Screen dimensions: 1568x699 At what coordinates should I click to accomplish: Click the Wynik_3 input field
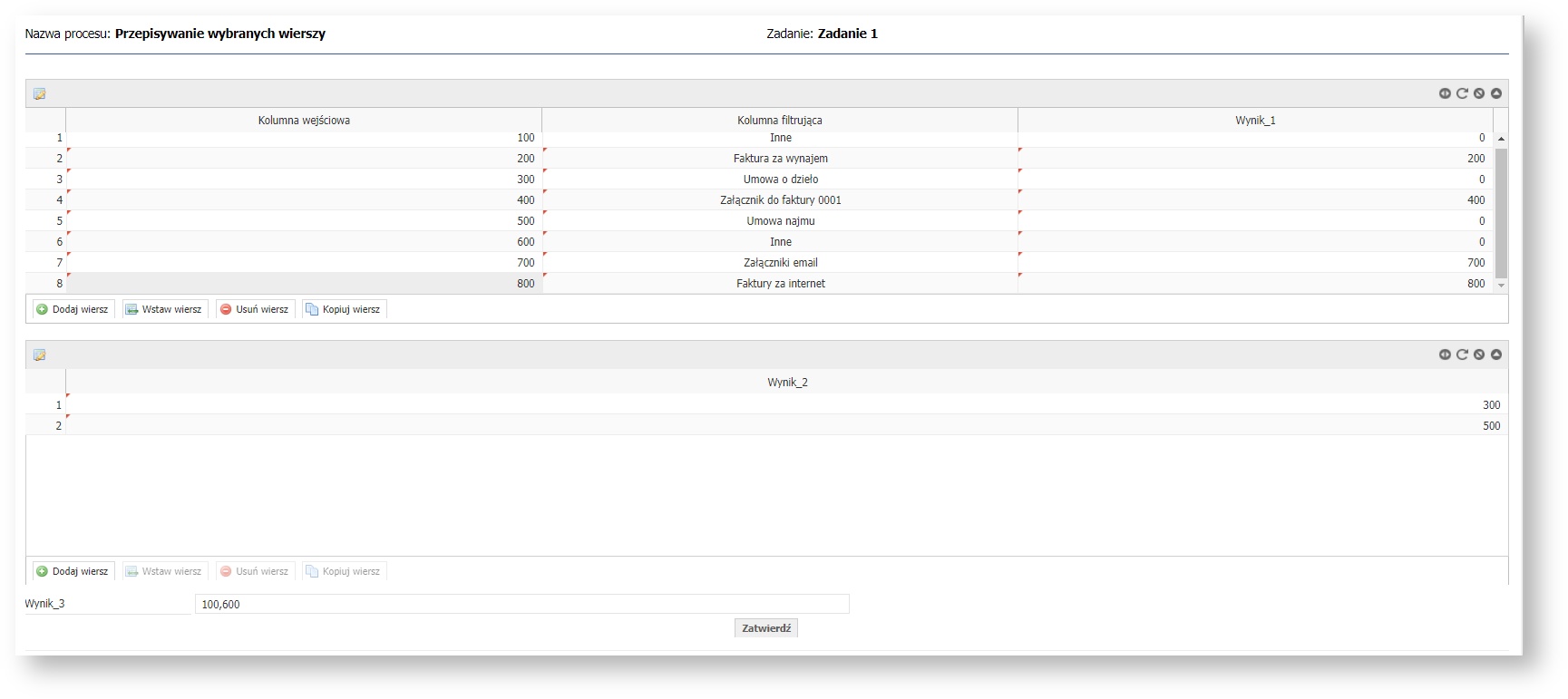coord(521,605)
